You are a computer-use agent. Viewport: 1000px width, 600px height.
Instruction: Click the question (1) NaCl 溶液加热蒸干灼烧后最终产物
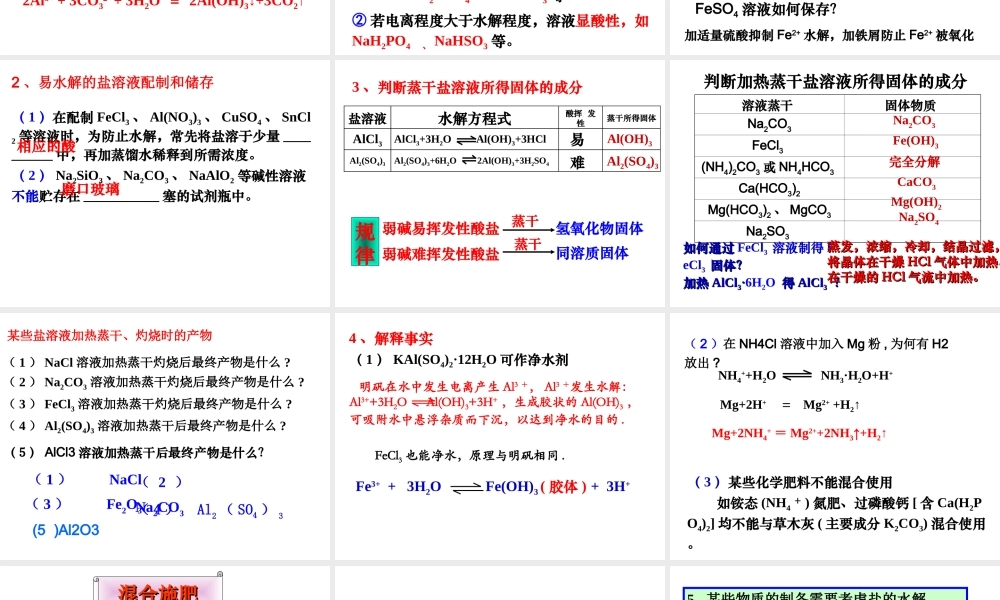[150, 362]
